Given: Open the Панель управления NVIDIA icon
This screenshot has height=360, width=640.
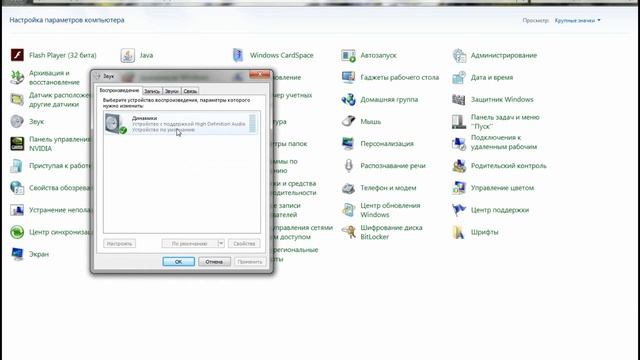Looking at the screenshot, I should [x=17, y=144].
